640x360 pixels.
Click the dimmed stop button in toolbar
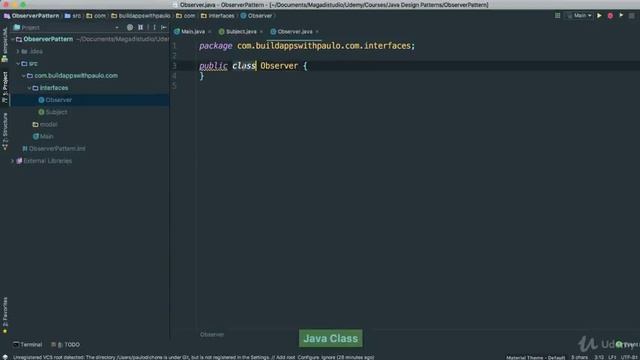[631, 16]
